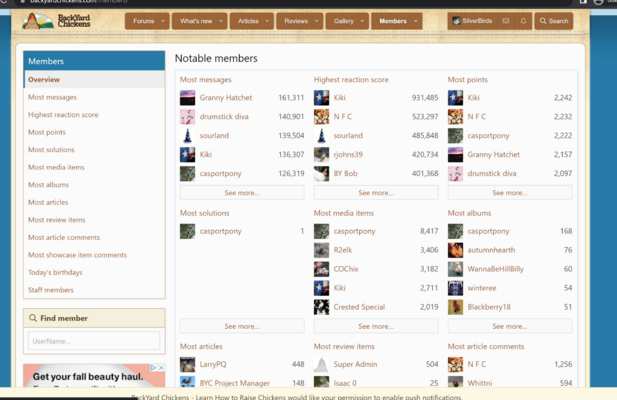Click rjohns39 avatar
The width and height of the screenshot is (617, 400).
point(321,154)
